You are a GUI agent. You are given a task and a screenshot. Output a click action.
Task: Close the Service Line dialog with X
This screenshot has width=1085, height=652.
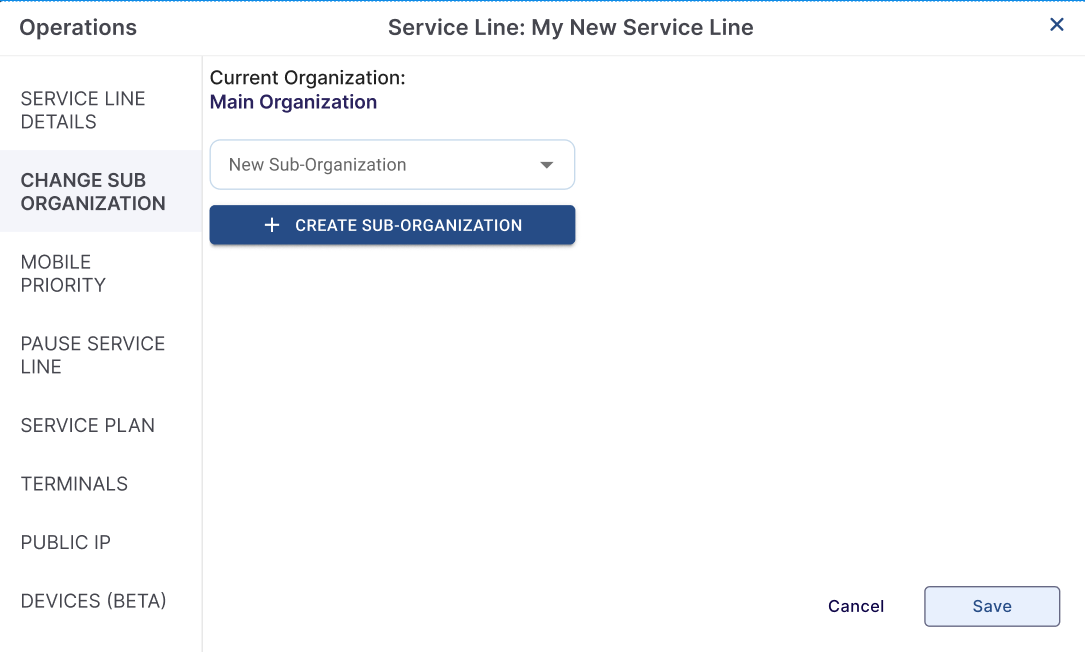1056,25
